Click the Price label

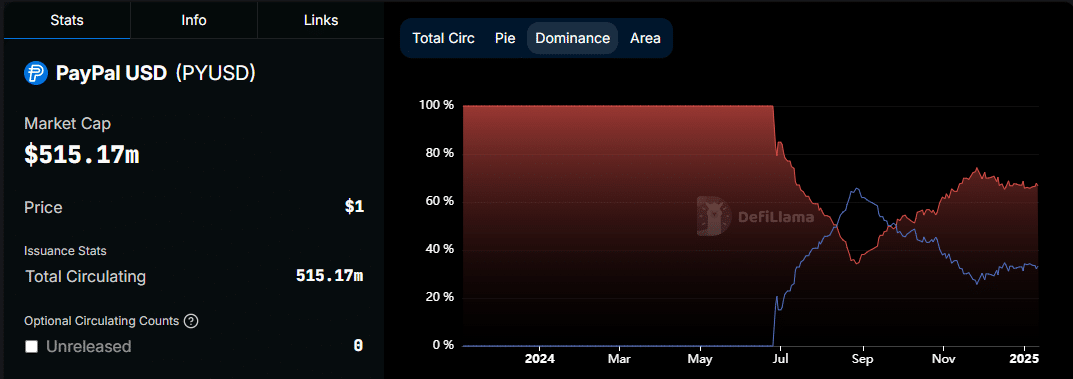(x=43, y=207)
